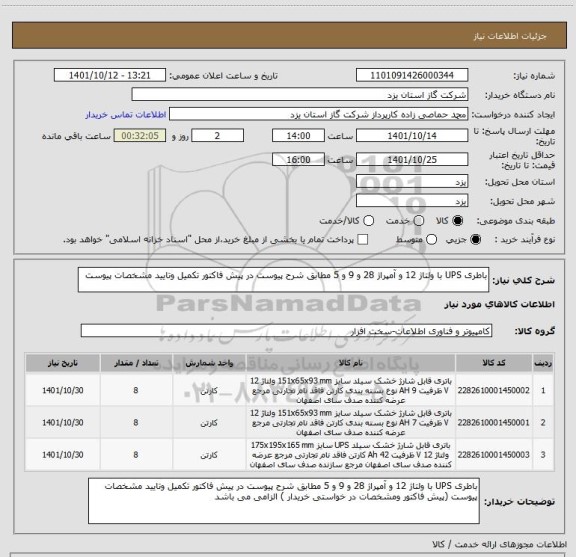Click the تاریخ نیاز column header
The width and height of the screenshot is (576, 557).
[62, 363]
